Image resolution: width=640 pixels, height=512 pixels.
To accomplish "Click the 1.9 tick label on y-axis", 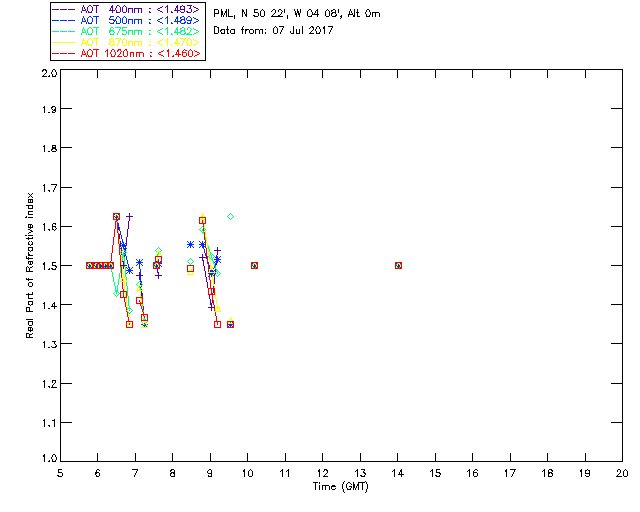I will [49, 109].
